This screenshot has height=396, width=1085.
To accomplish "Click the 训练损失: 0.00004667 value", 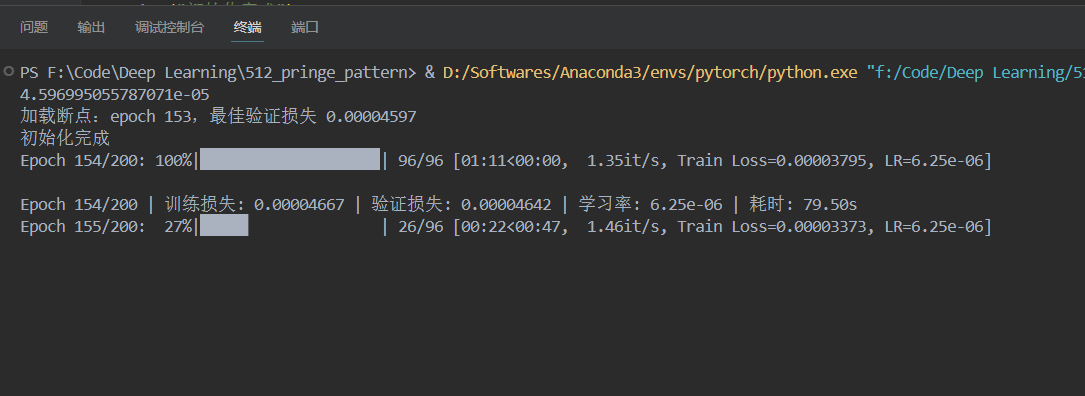I will point(255,205).
